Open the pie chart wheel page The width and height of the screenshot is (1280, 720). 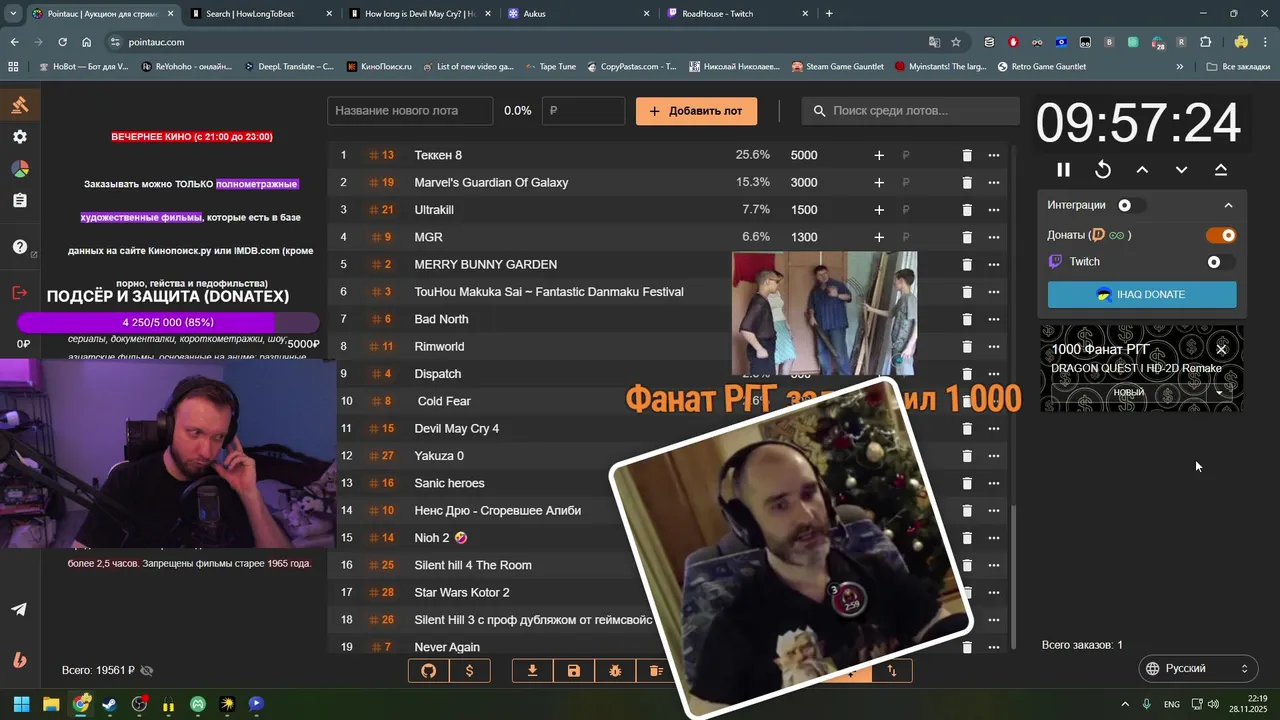click(20, 169)
